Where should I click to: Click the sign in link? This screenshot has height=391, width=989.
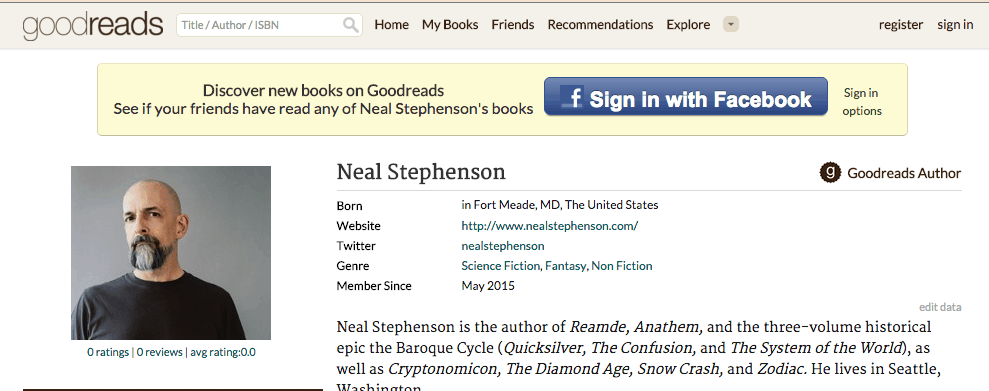pos(955,25)
